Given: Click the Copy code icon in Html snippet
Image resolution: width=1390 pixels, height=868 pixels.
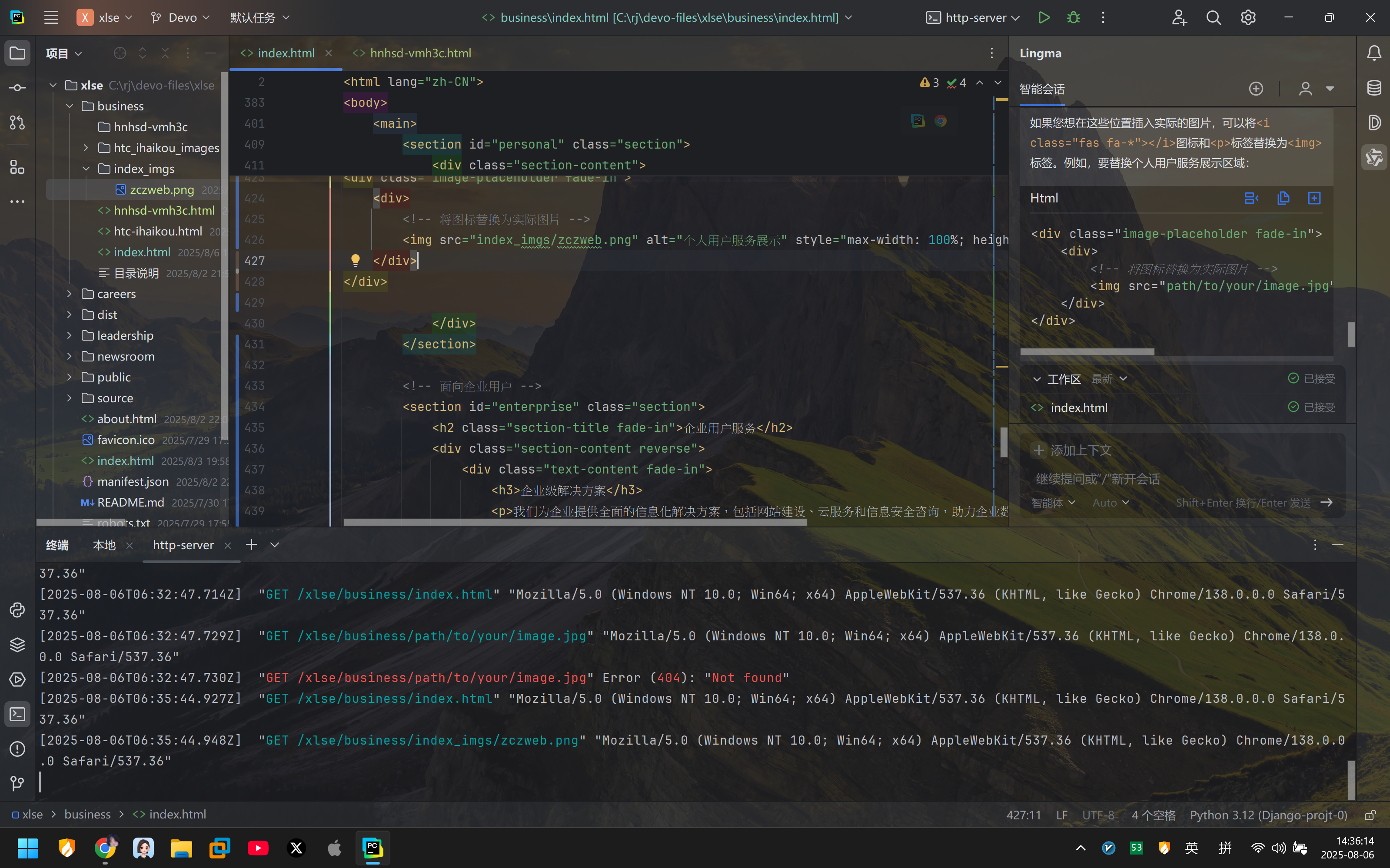Looking at the screenshot, I should click(1283, 198).
